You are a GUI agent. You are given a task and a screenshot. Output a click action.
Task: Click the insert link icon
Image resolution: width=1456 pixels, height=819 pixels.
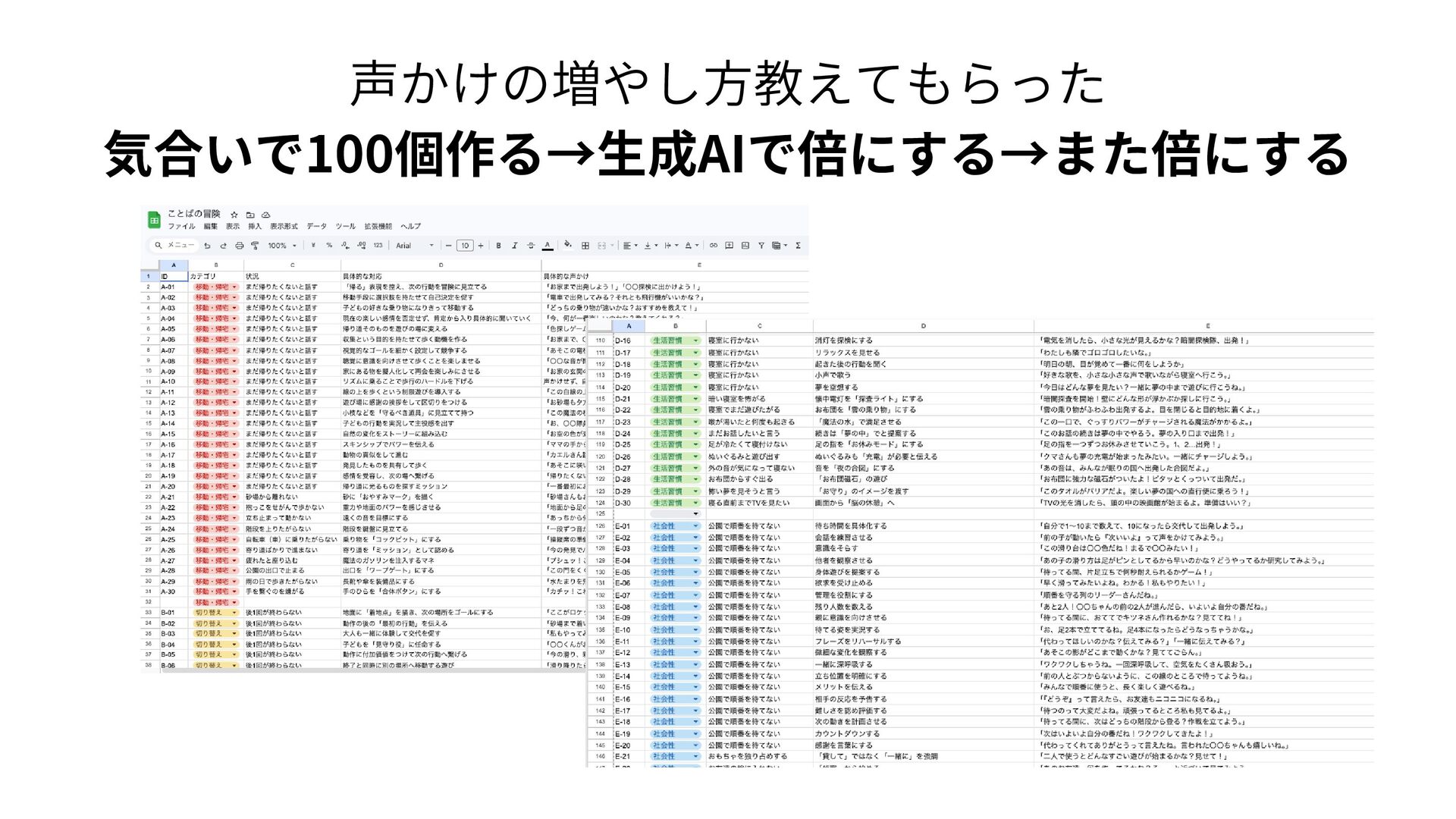pos(713,246)
